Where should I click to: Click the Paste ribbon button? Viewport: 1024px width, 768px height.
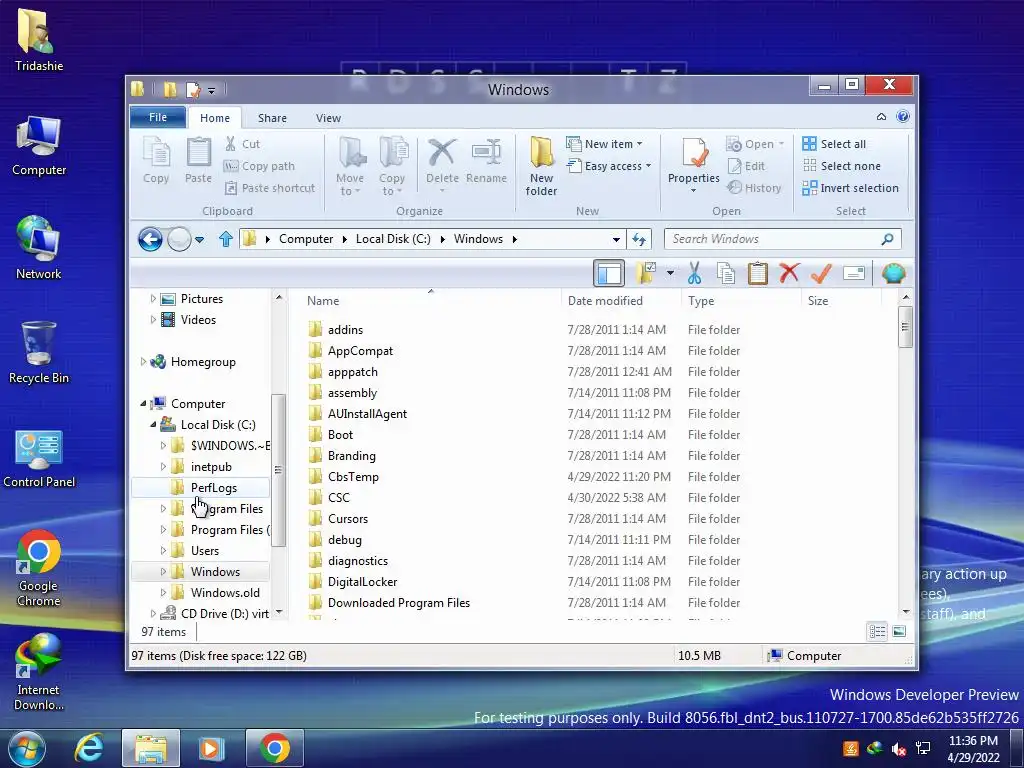tap(199, 161)
